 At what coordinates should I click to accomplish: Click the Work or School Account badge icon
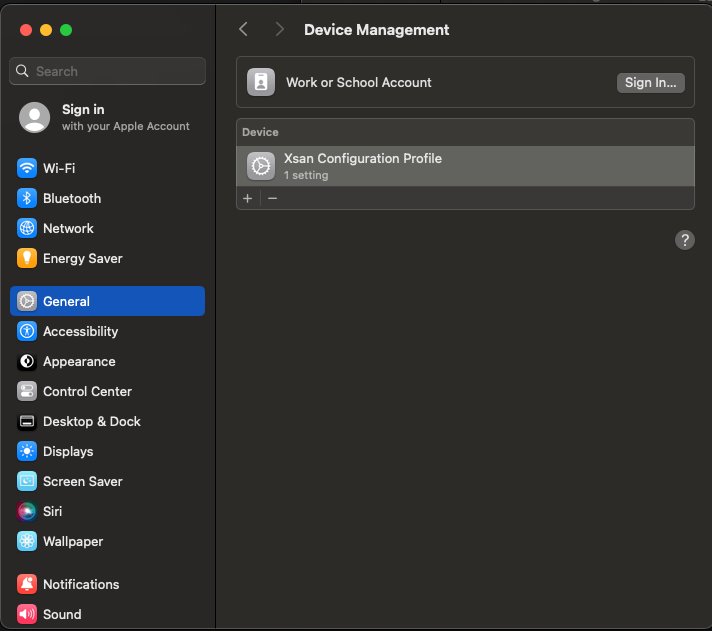tap(261, 82)
